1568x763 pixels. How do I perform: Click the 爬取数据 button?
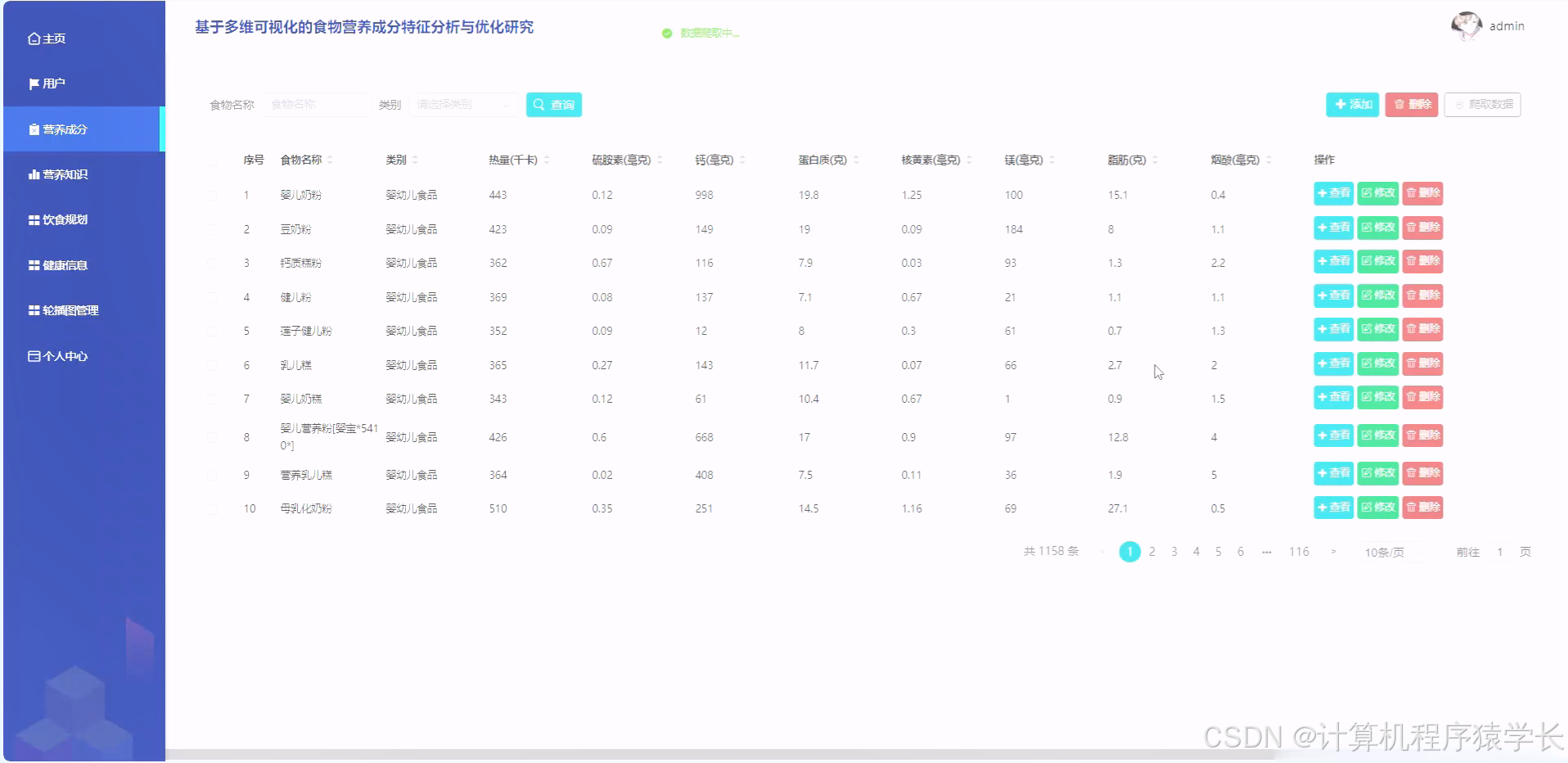pos(1482,105)
